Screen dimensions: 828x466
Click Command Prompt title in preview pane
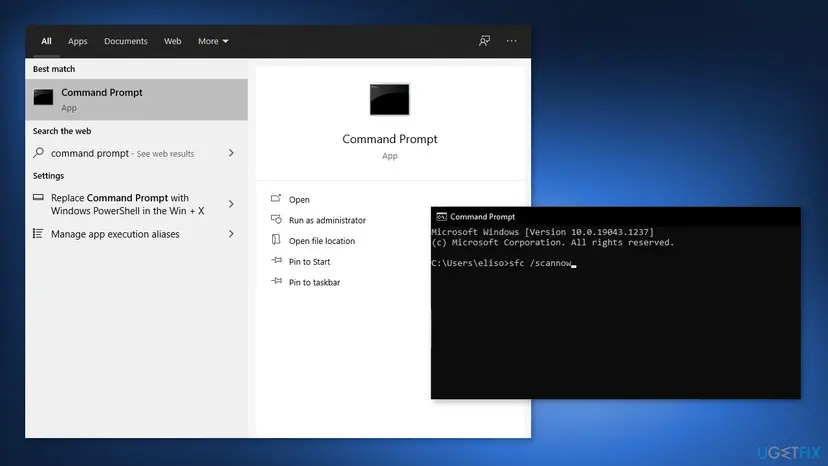pos(390,139)
